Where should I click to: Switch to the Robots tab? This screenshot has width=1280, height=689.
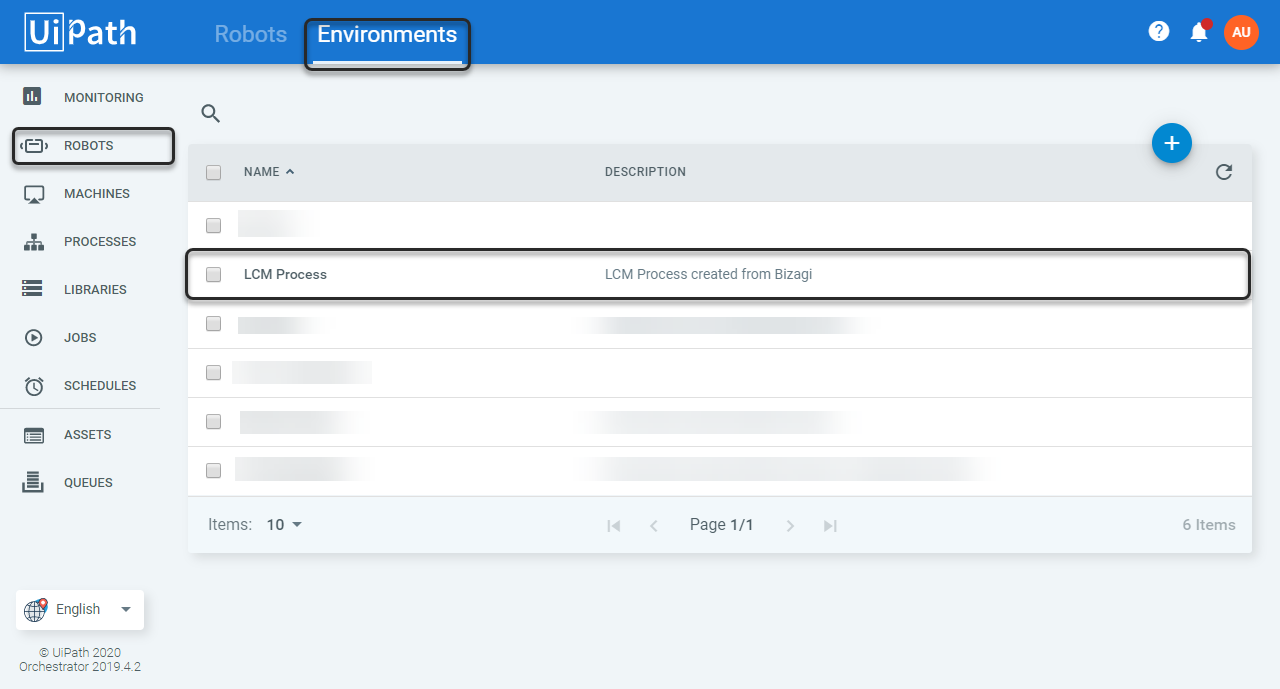click(251, 34)
